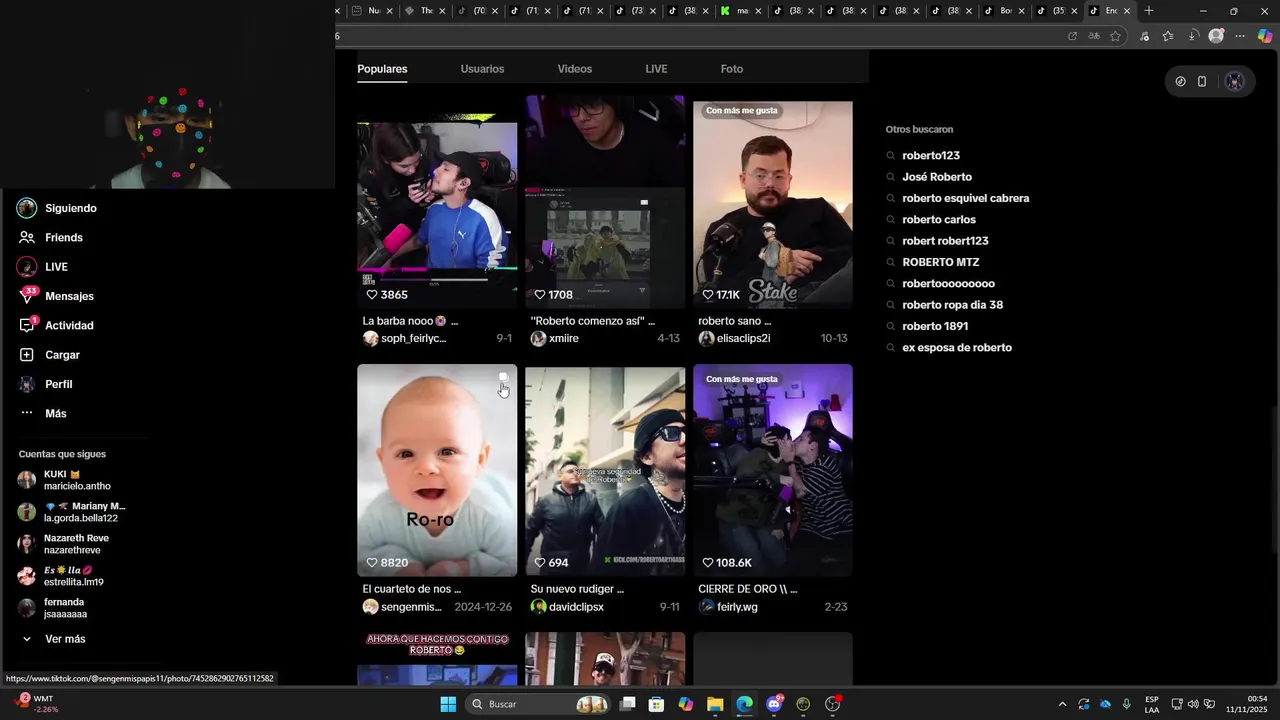Switch to the LIVE results tab

tap(656, 69)
